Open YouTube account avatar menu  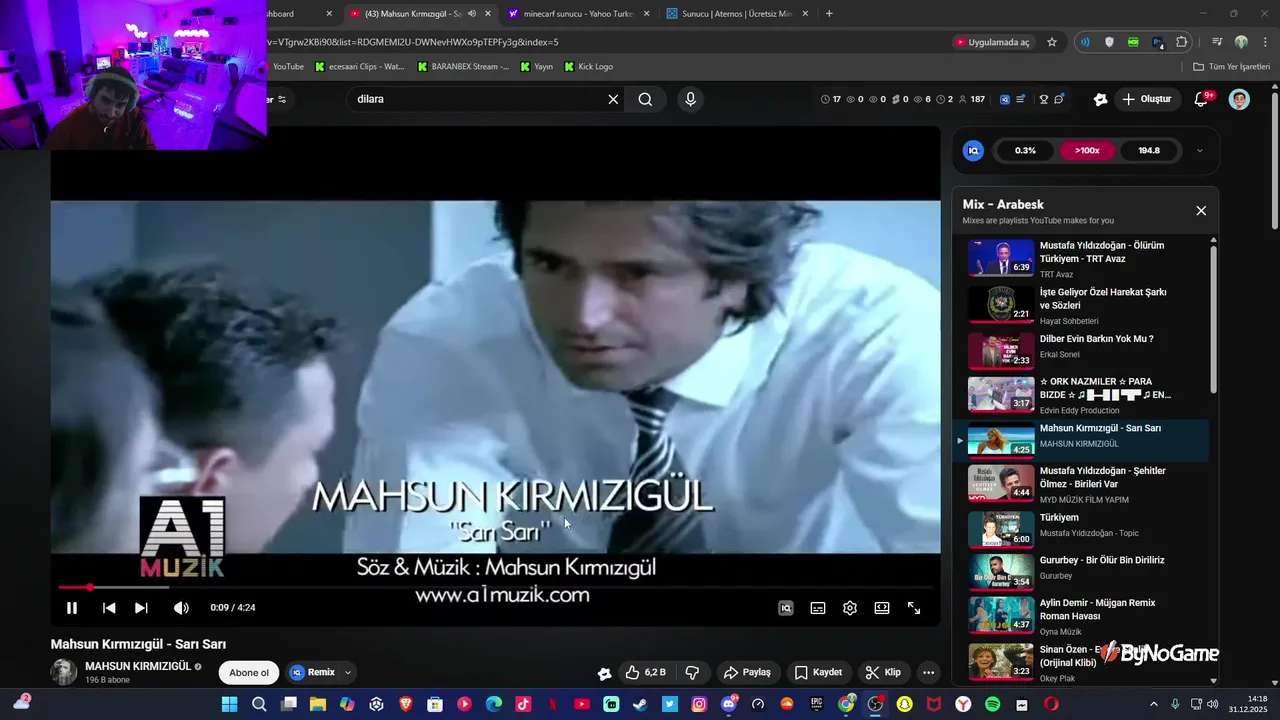tap(1239, 99)
